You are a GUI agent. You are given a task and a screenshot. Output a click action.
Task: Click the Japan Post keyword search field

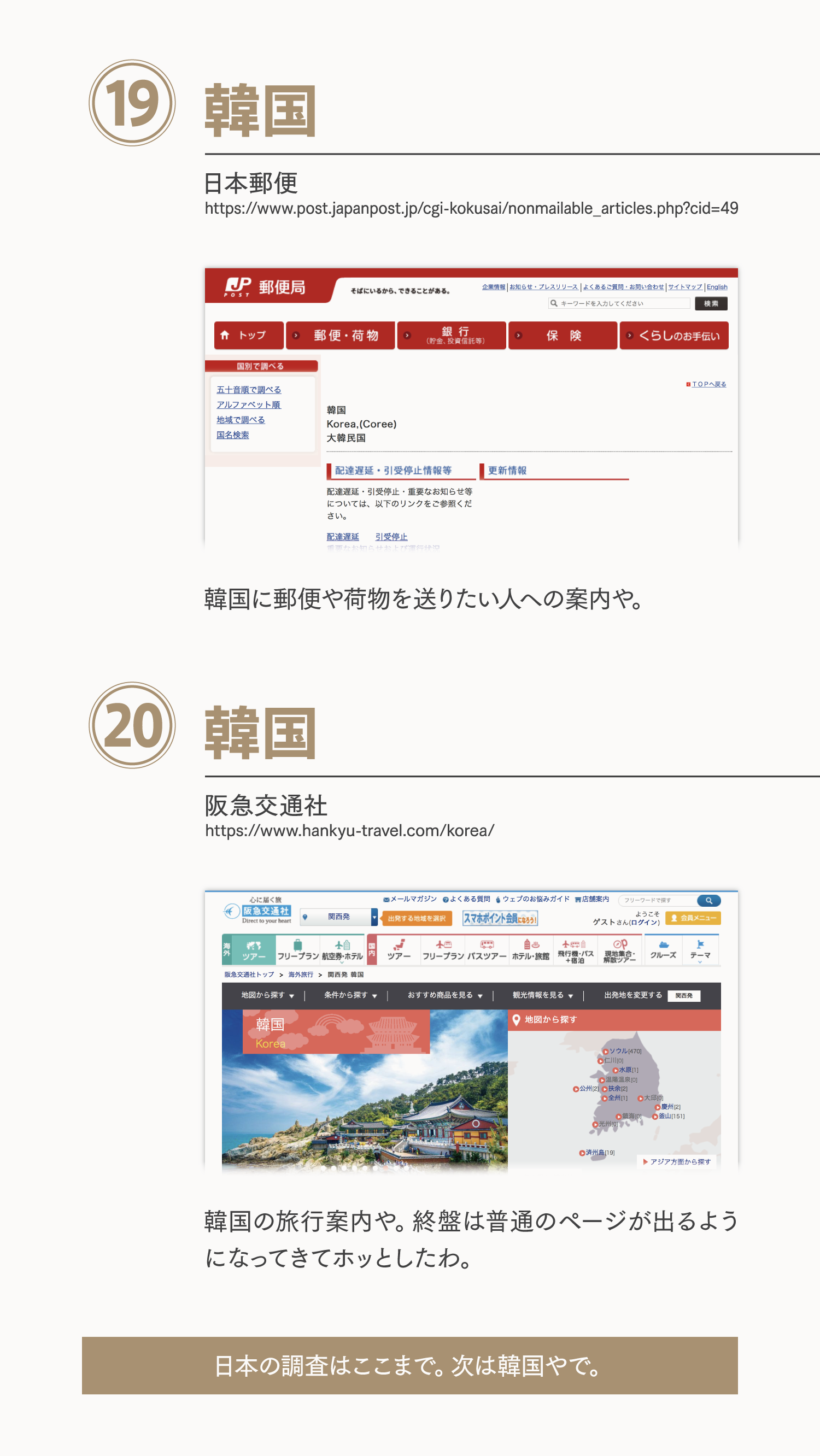[x=619, y=303]
